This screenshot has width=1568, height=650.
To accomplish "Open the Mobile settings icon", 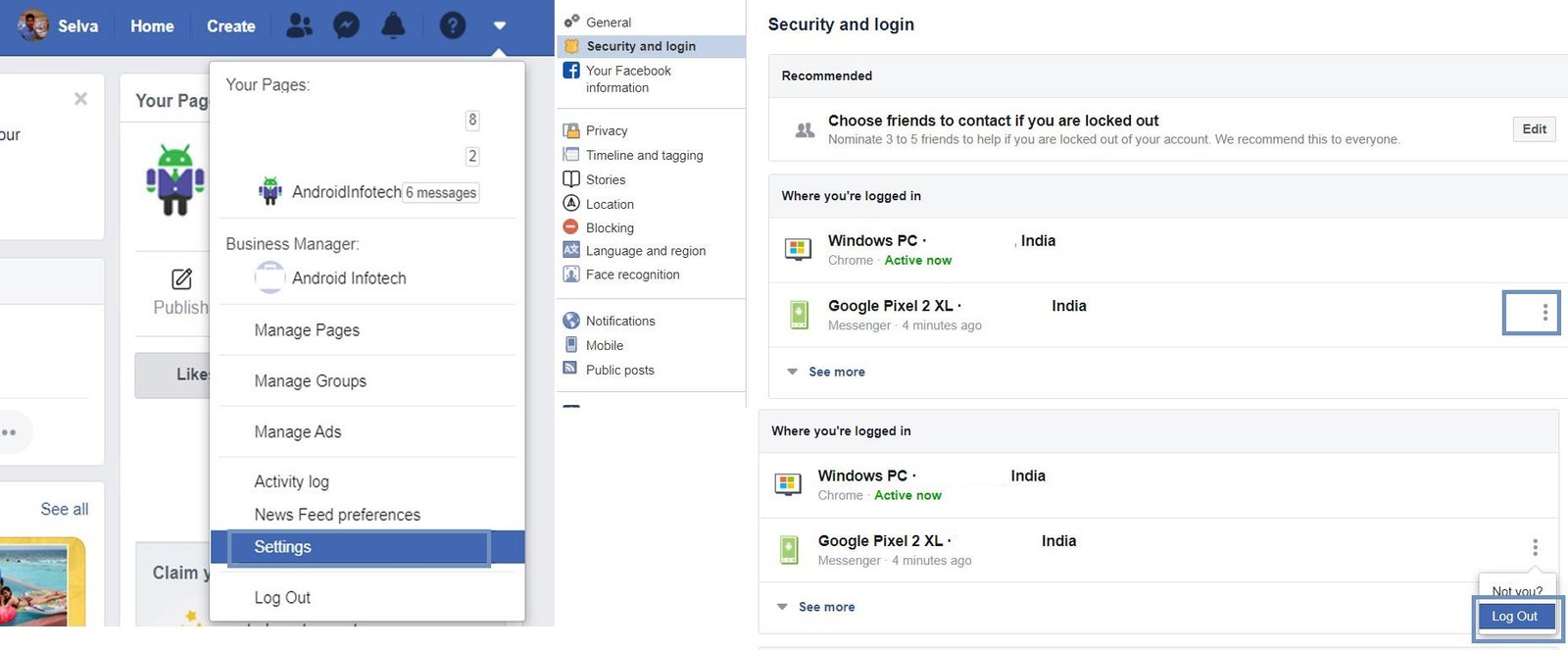I will 571,345.
